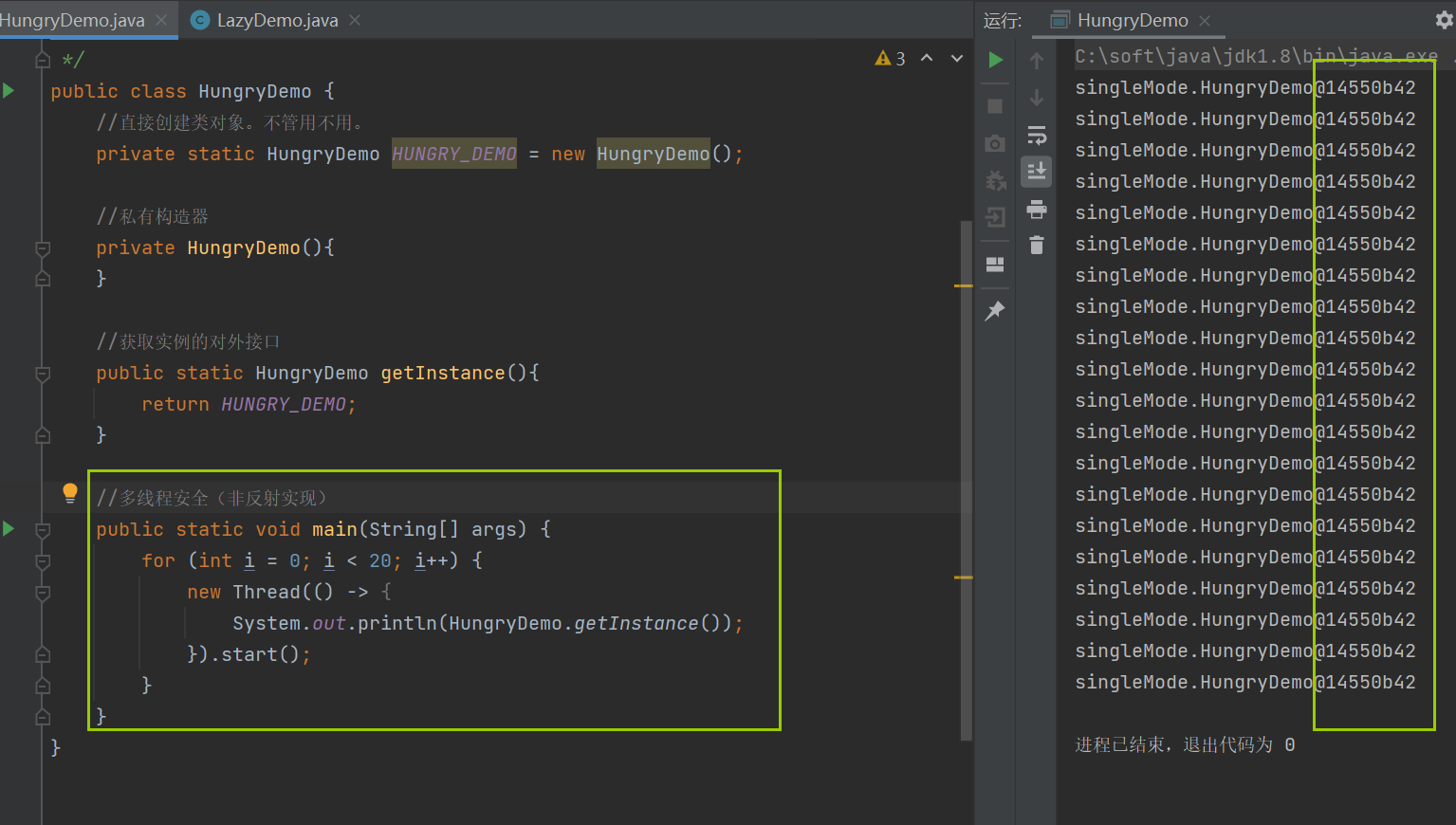Click the HUNGRY_DEMO field declaration

pyautogui.click(x=454, y=154)
